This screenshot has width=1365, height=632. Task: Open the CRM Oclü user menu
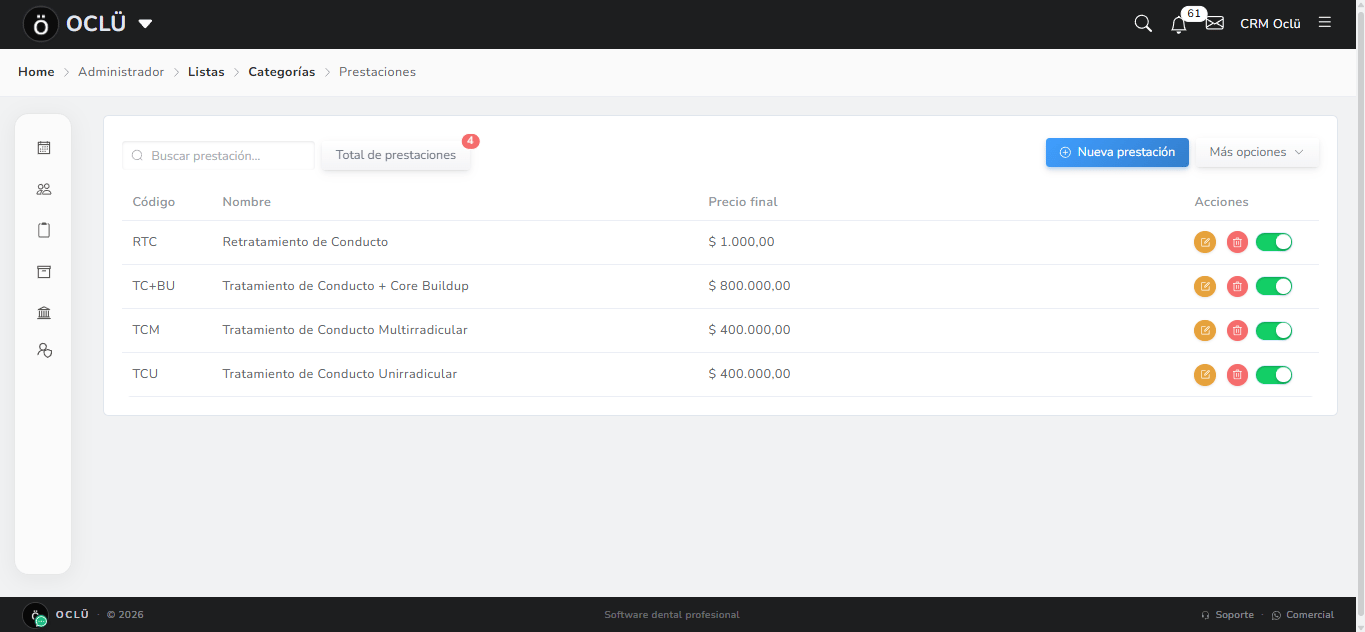click(1270, 23)
